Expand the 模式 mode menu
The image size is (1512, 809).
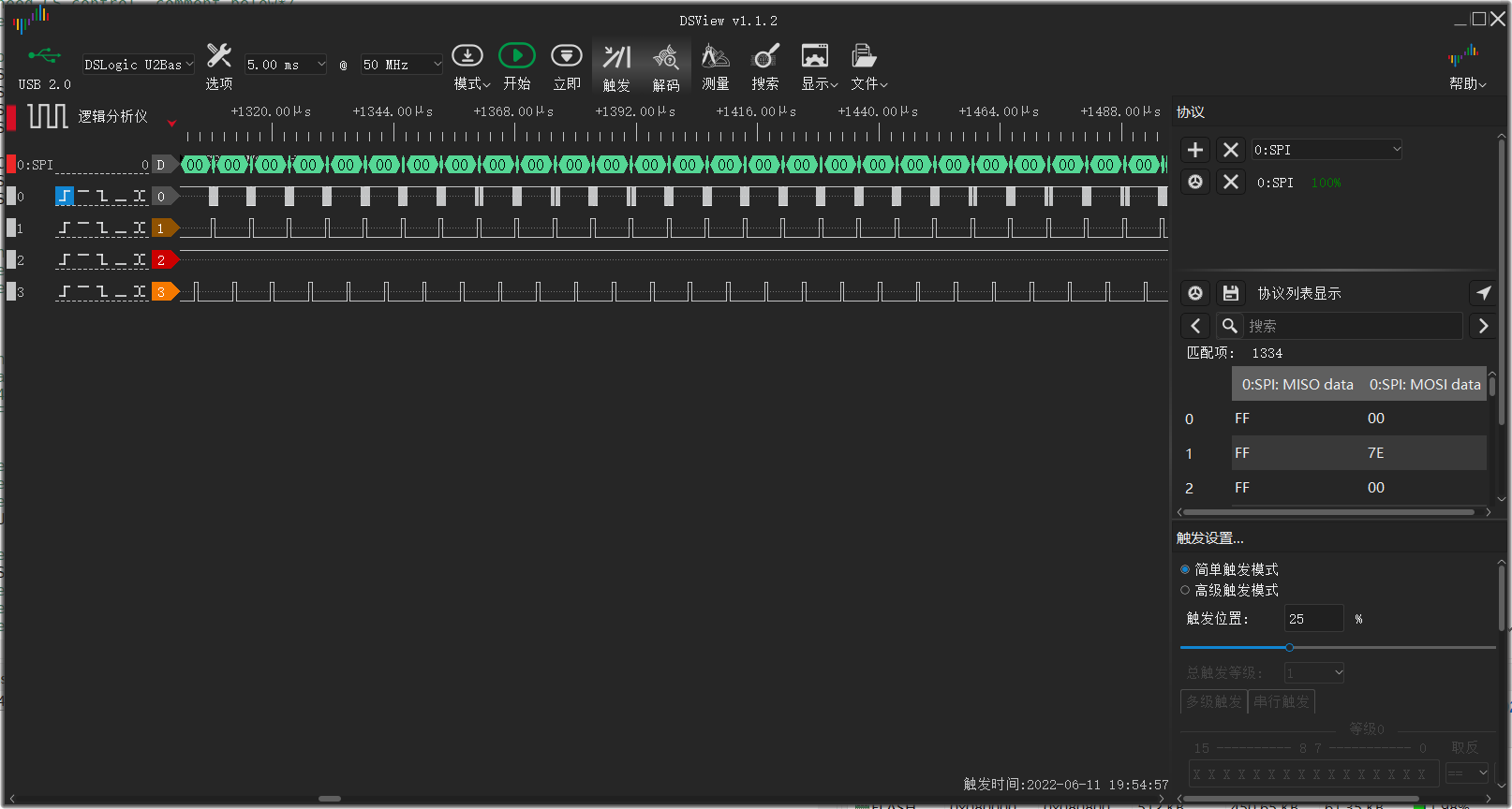tap(472, 66)
